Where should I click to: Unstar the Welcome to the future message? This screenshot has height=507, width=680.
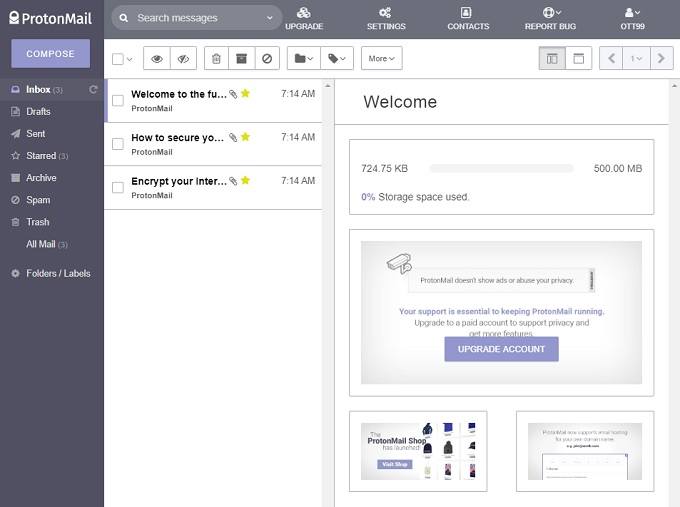coord(245,93)
